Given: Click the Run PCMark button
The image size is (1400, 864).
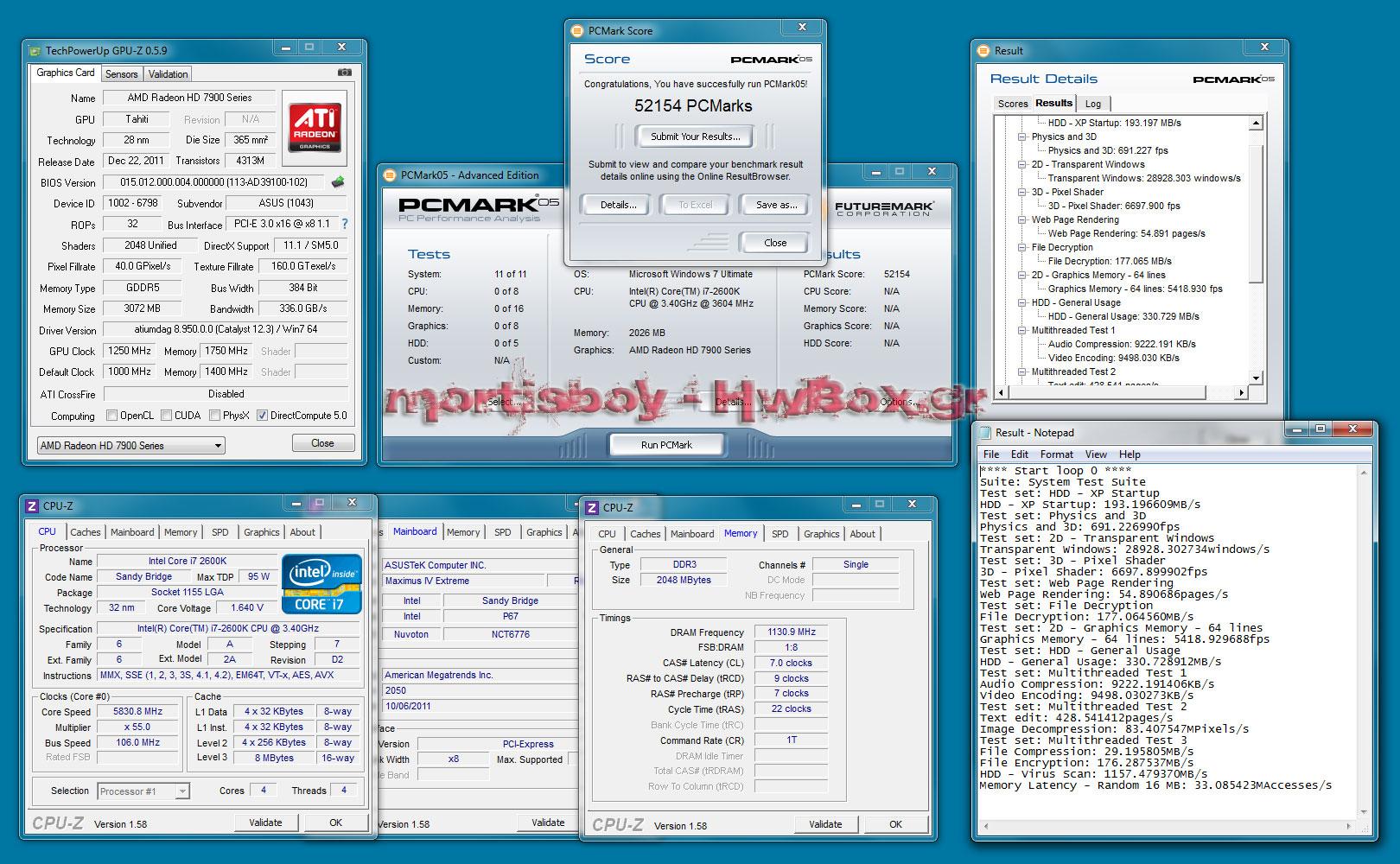Looking at the screenshot, I should [x=666, y=445].
